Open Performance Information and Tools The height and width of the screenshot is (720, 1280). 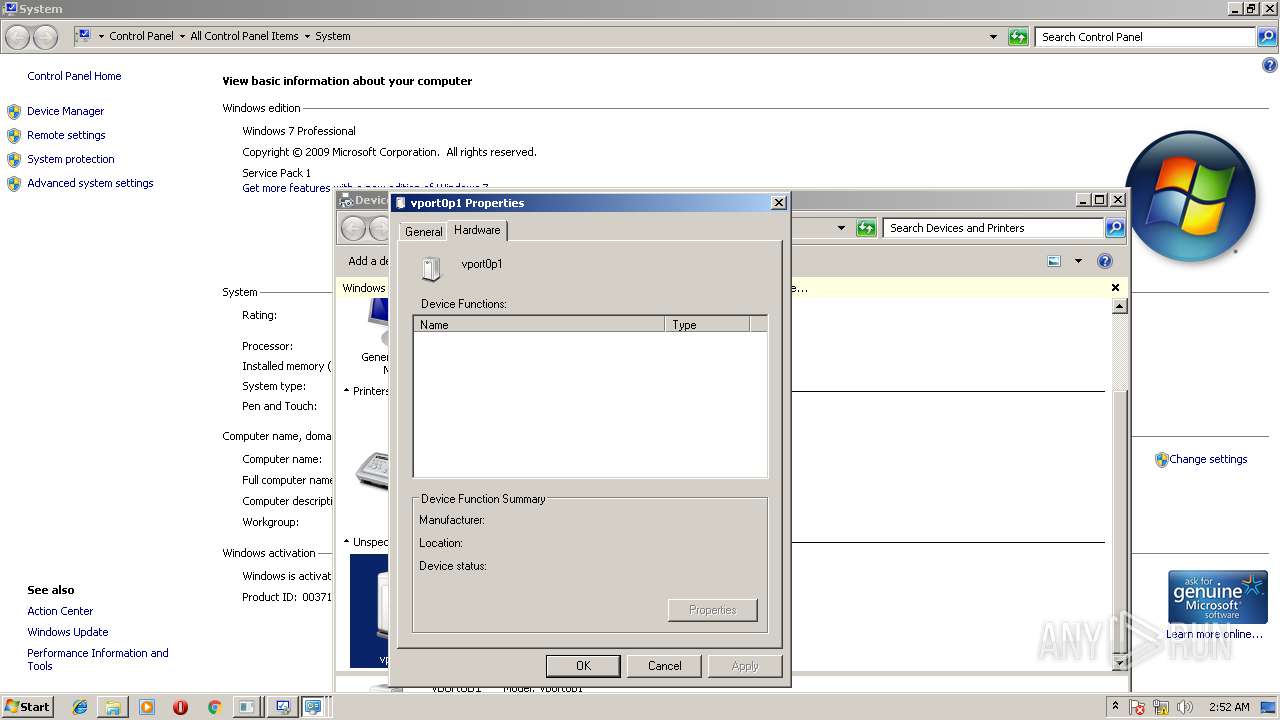98,659
